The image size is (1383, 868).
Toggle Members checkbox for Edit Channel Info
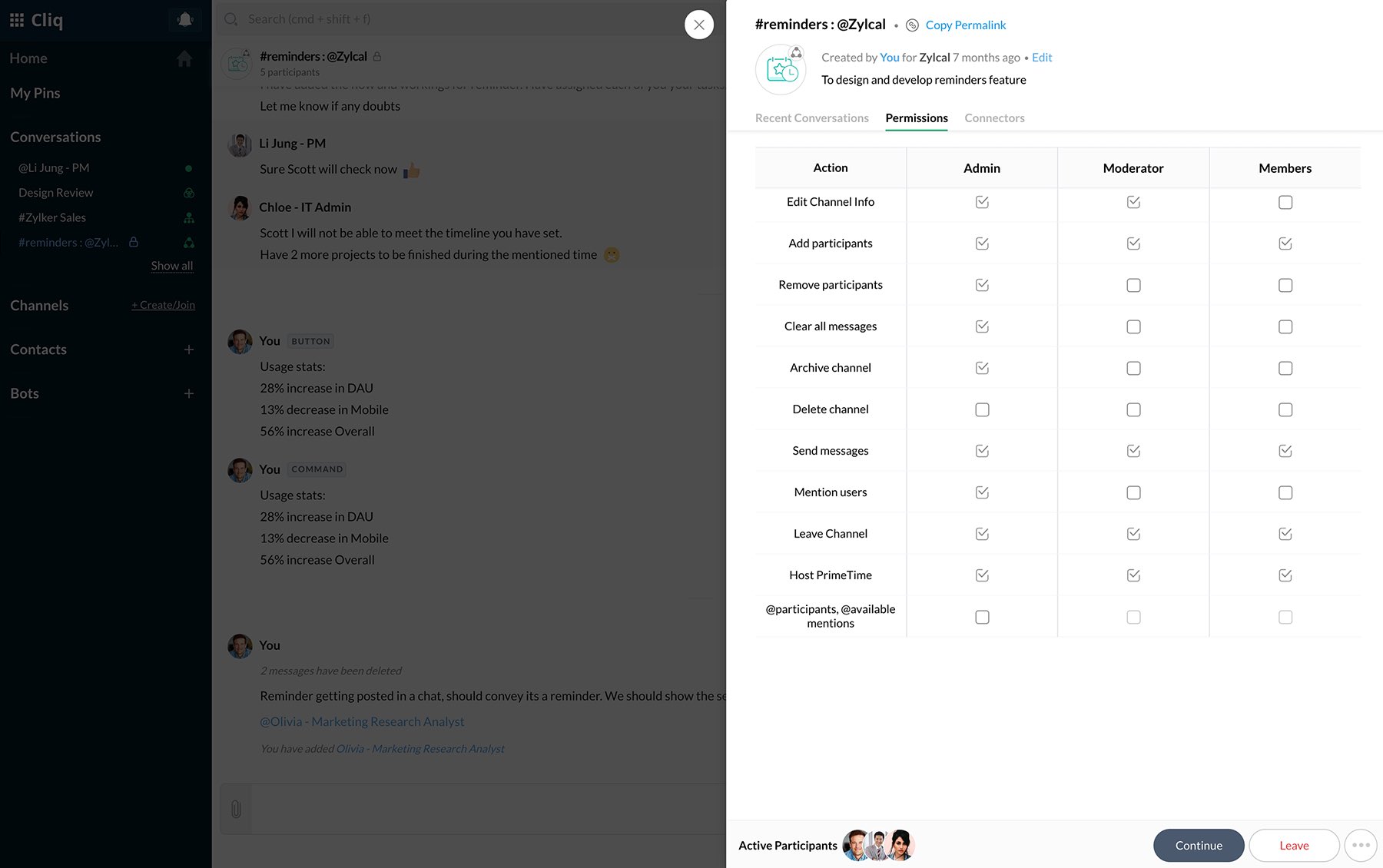(1285, 202)
